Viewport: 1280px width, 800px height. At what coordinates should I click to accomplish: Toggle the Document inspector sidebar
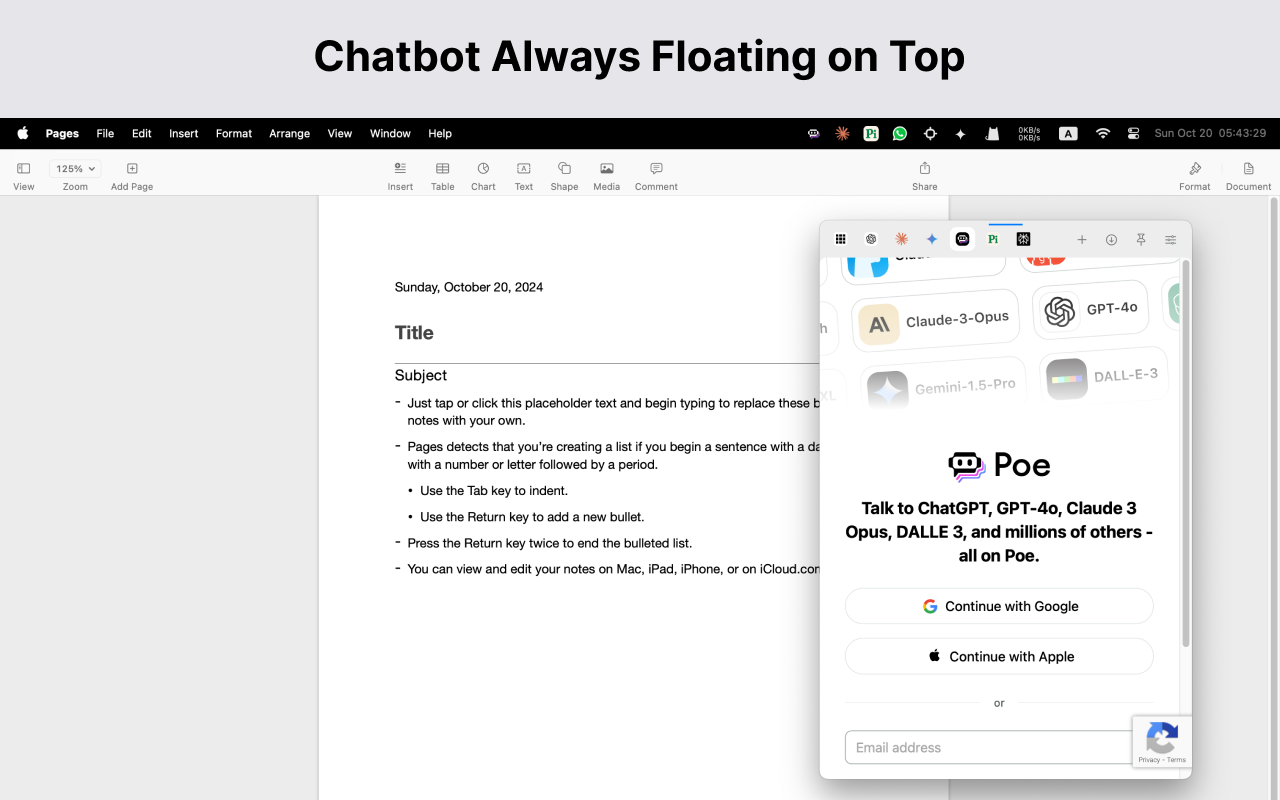coord(1248,175)
